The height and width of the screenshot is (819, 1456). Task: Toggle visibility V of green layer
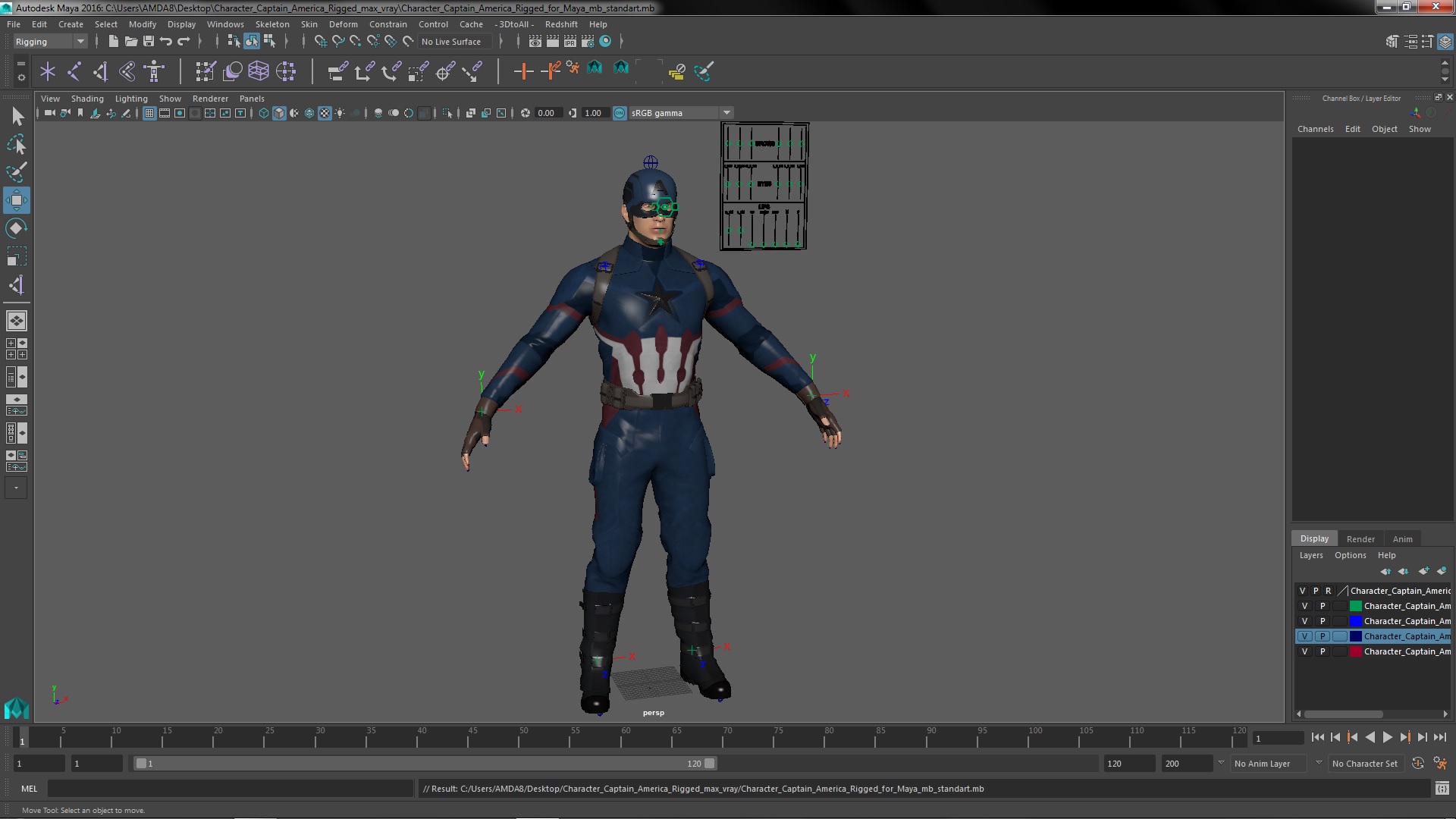pos(1304,606)
